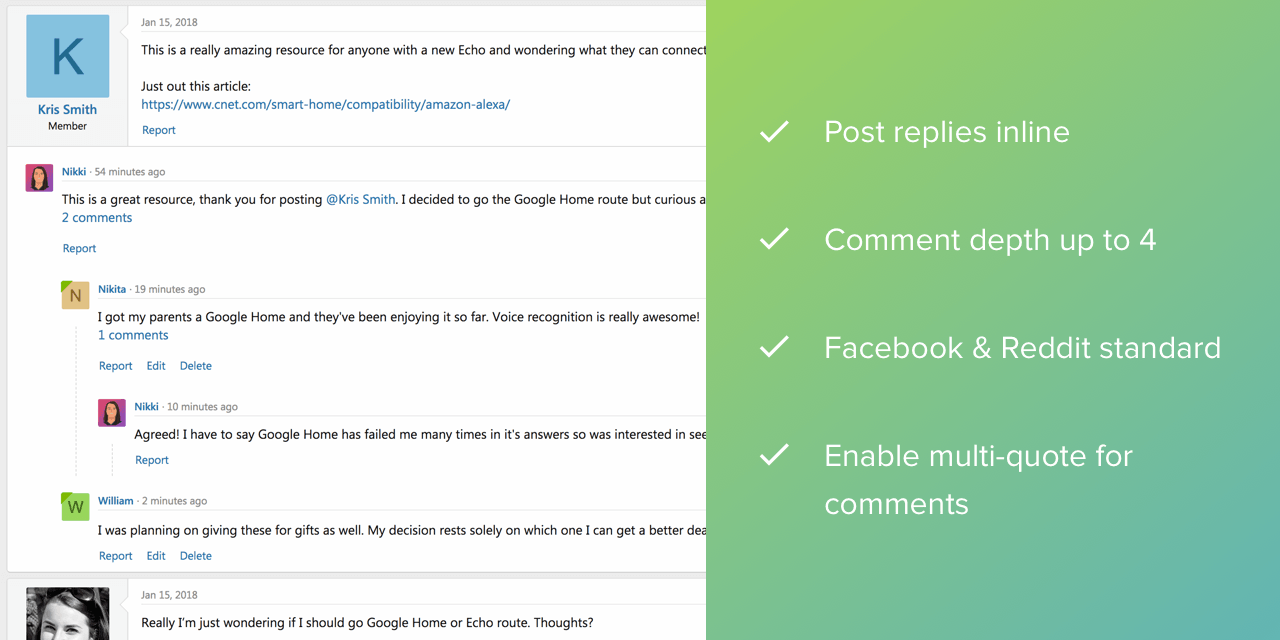Collapse the 1 comments thread under Nikita
This screenshot has height=640, width=1280.
[133, 336]
